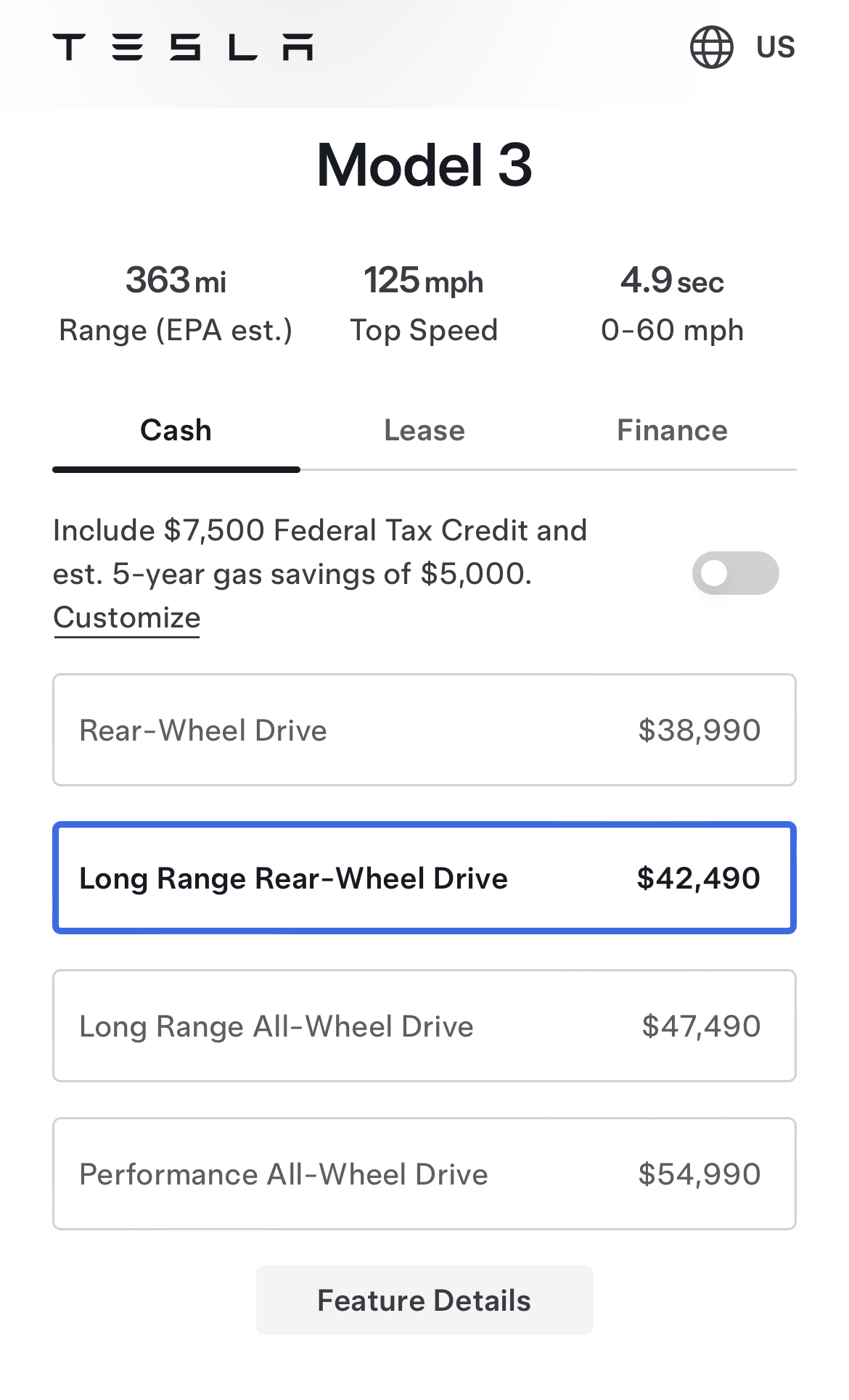Click the US region label

[776, 47]
